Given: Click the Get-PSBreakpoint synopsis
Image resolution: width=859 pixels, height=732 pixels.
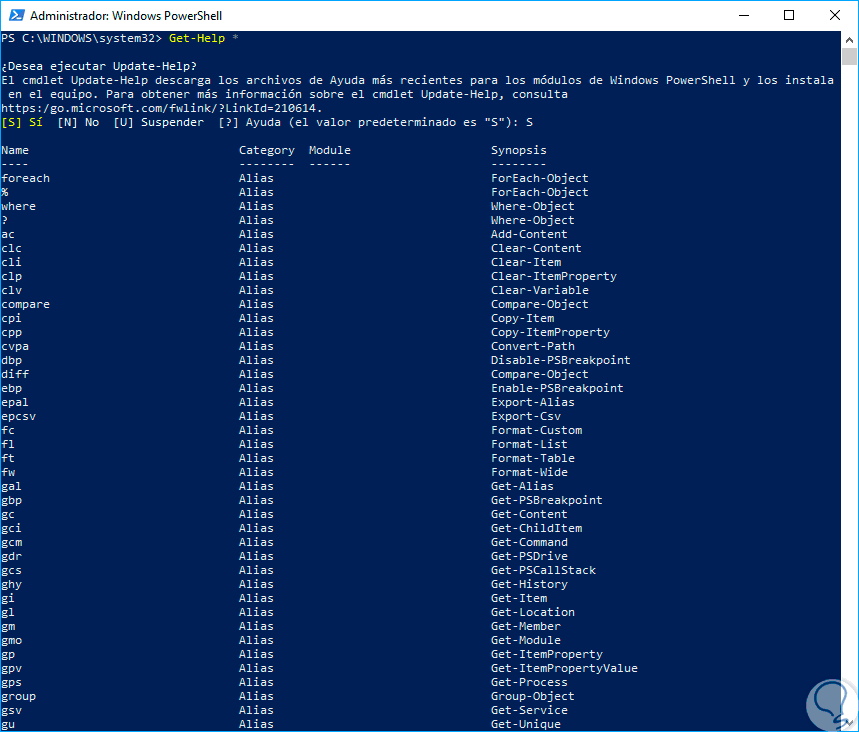Looking at the screenshot, I should point(547,500).
